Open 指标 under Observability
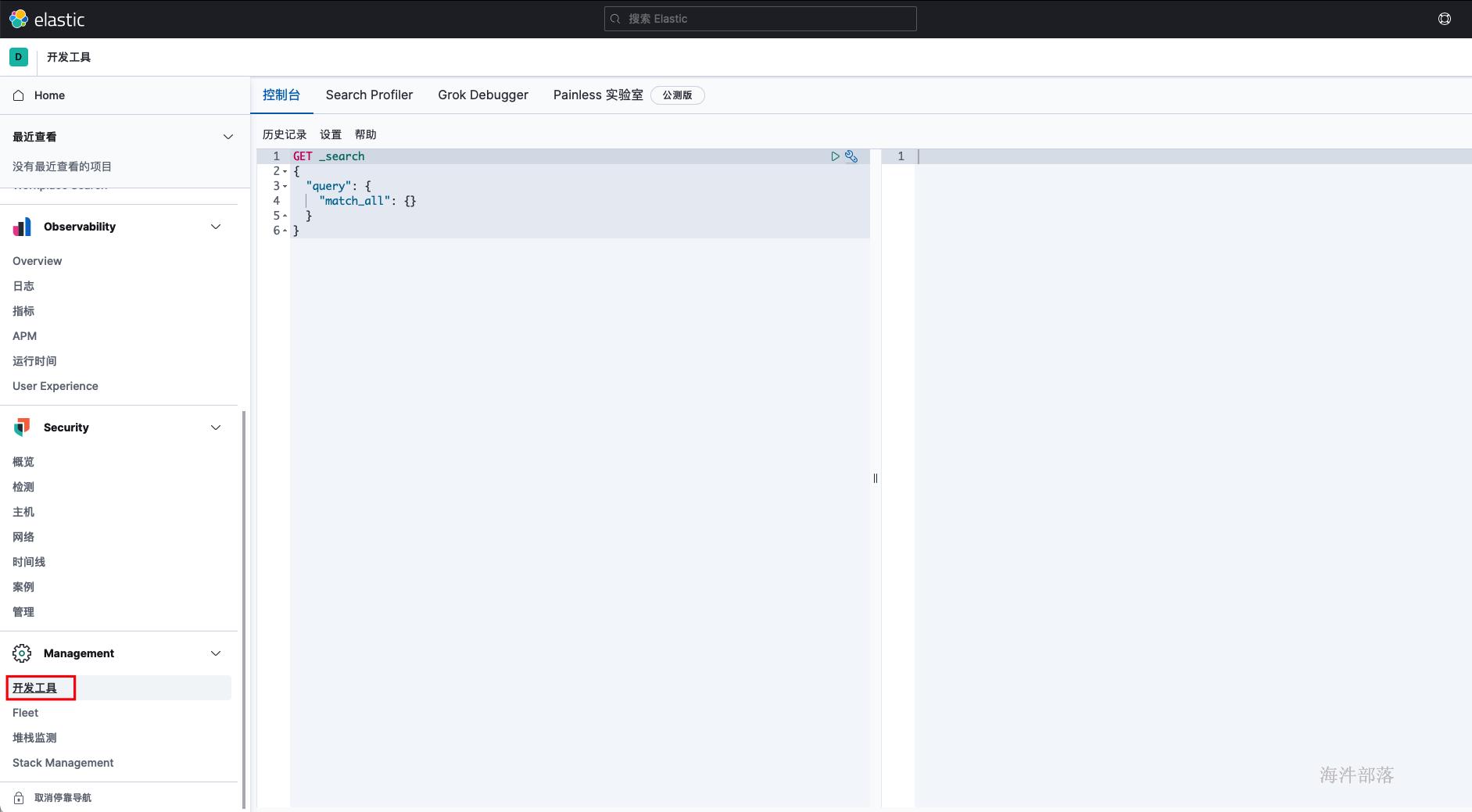1472x812 pixels. 23,311
